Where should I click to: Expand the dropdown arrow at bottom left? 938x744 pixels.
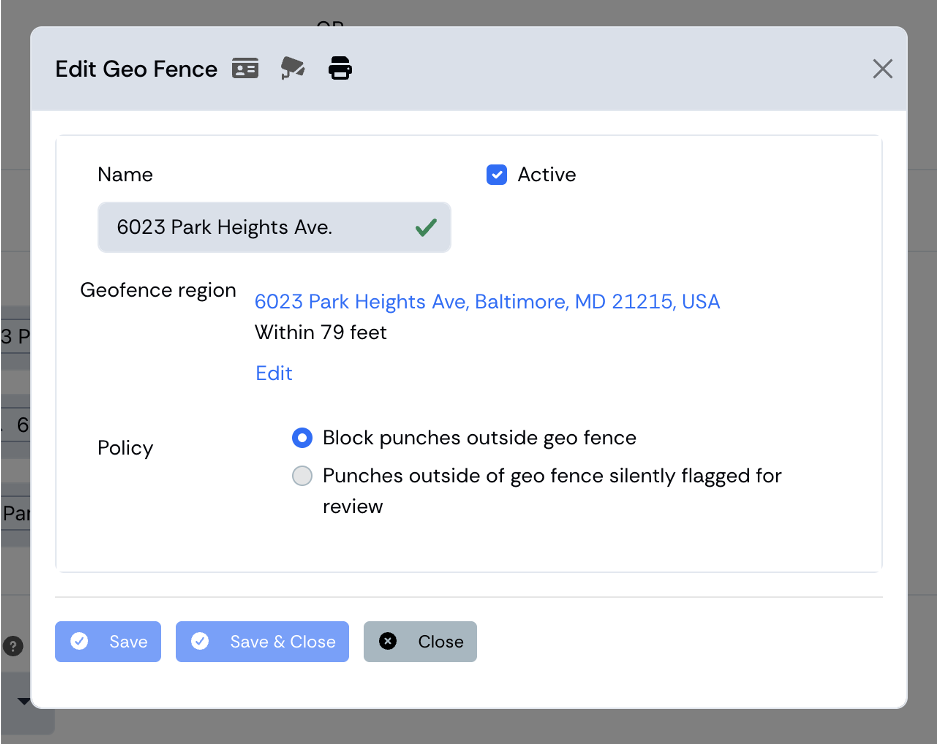(24, 701)
